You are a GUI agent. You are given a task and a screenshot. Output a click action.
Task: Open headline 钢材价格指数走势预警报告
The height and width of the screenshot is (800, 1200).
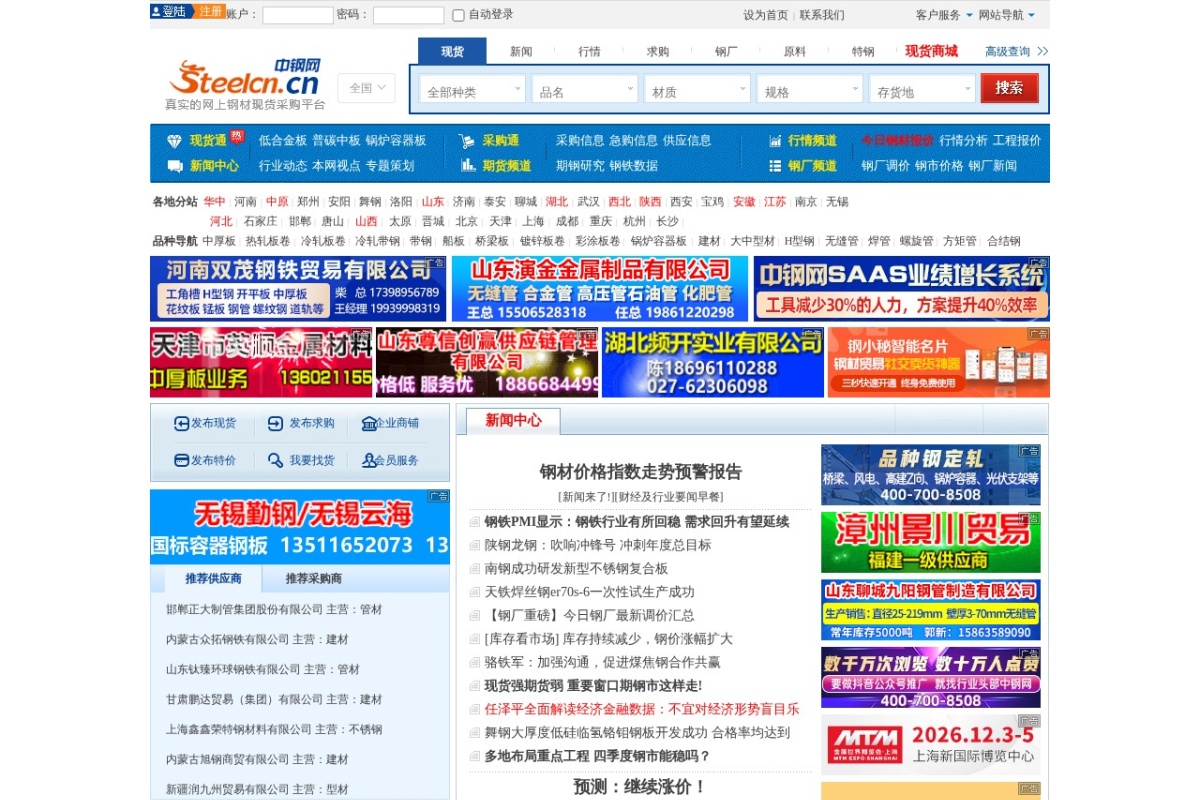(641, 472)
